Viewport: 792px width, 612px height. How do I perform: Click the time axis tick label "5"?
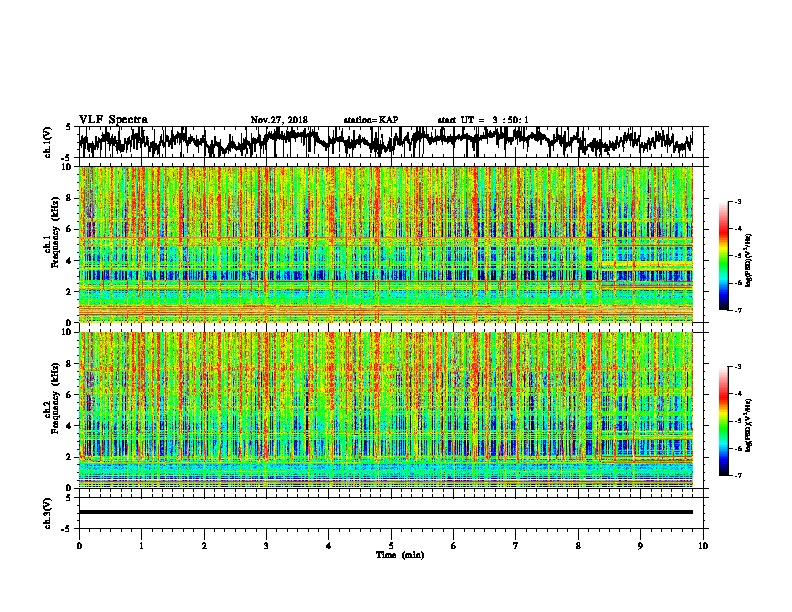click(391, 546)
